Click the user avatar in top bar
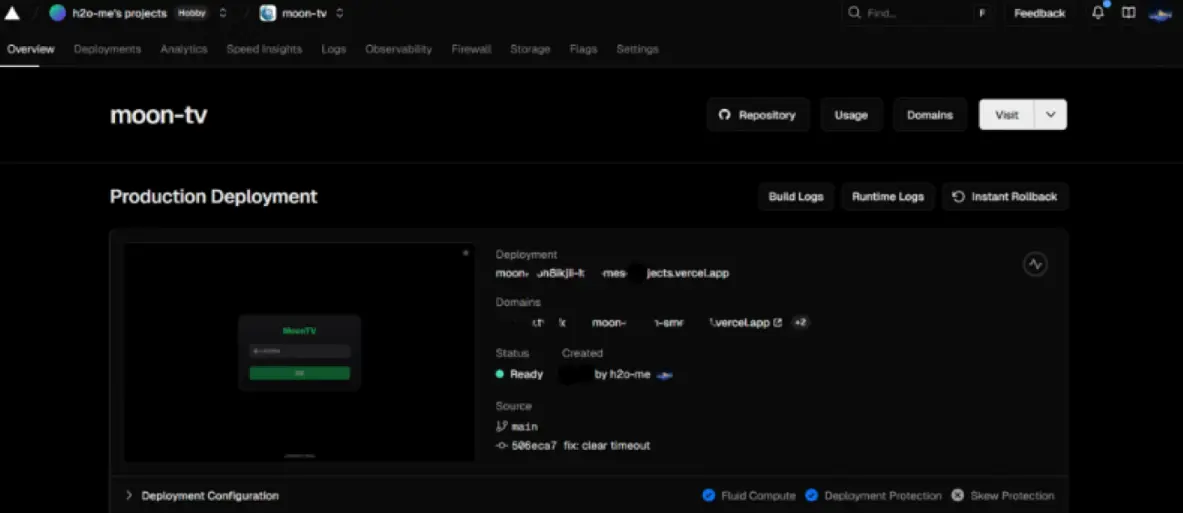Image resolution: width=1183 pixels, height=513 pixels. coord(1159,14)
